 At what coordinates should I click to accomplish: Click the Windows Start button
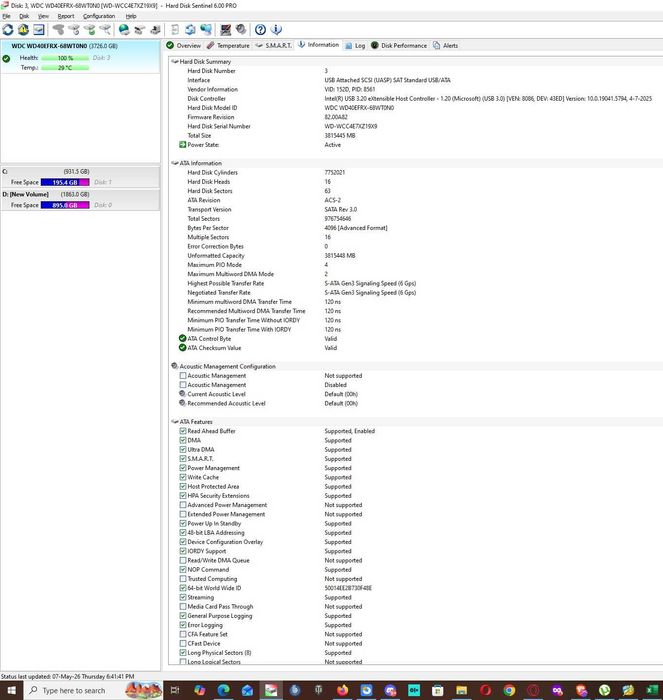[11, 690]
